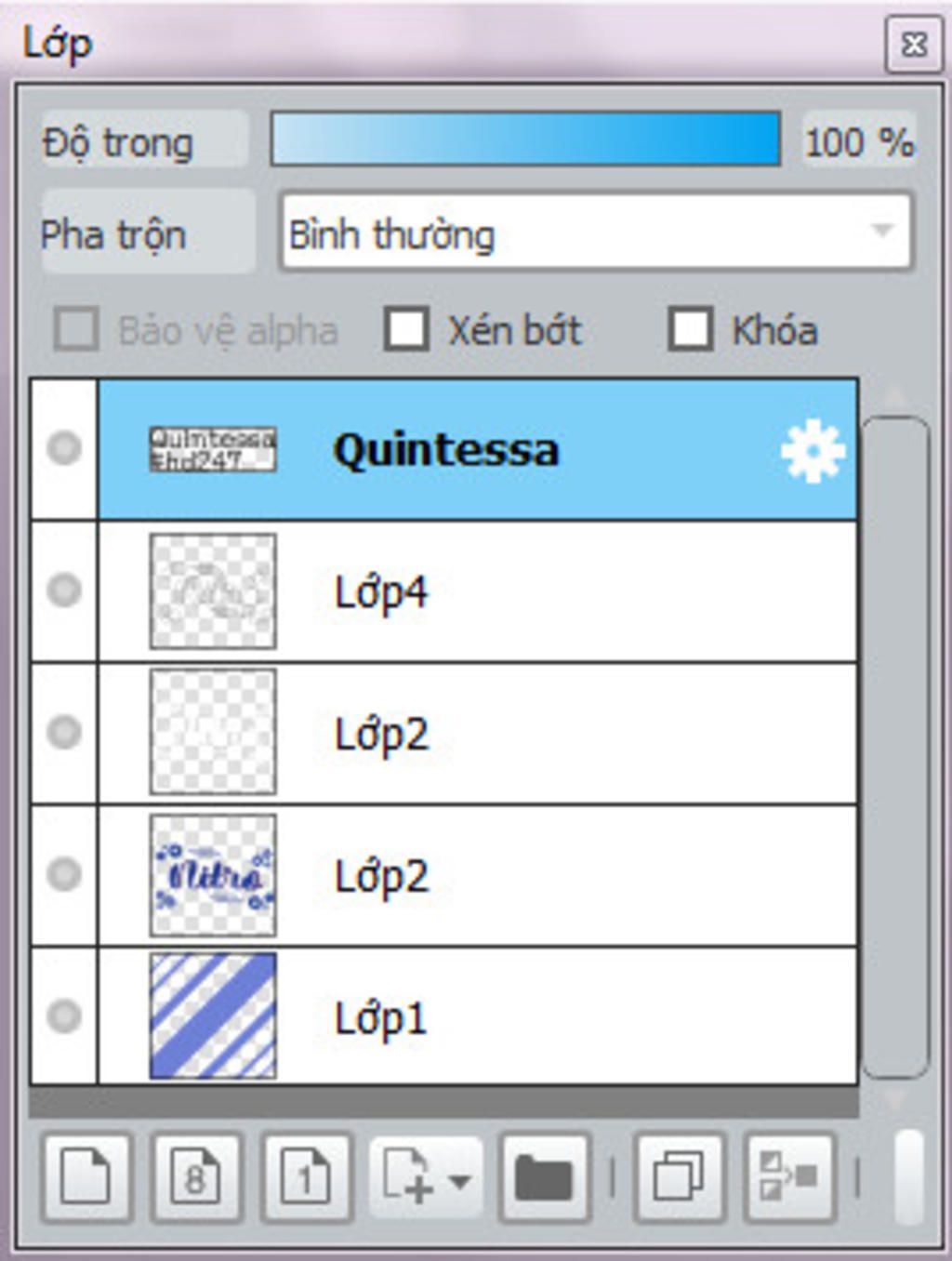Create a new color layer

click(x=86, y=1177)
